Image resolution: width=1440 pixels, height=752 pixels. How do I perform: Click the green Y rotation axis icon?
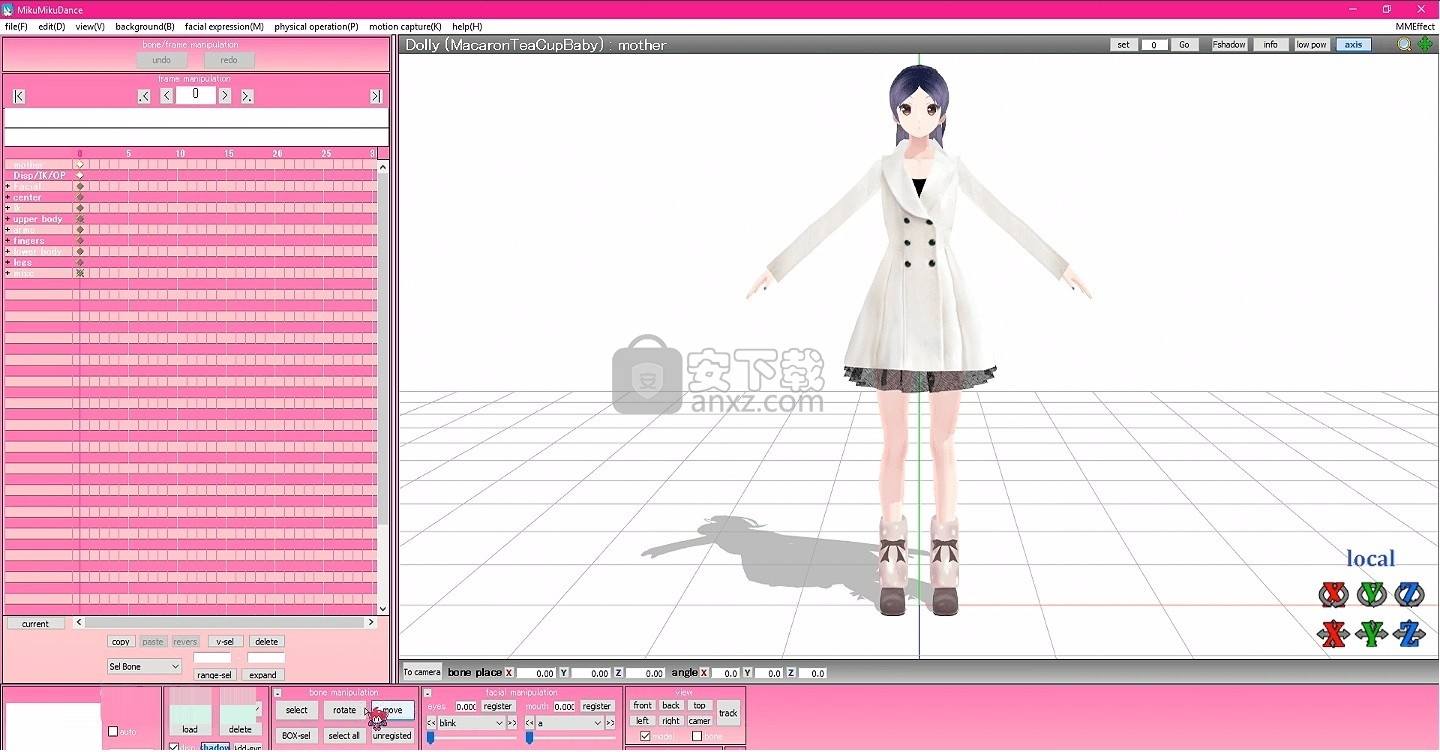[x=1372, y=594]
